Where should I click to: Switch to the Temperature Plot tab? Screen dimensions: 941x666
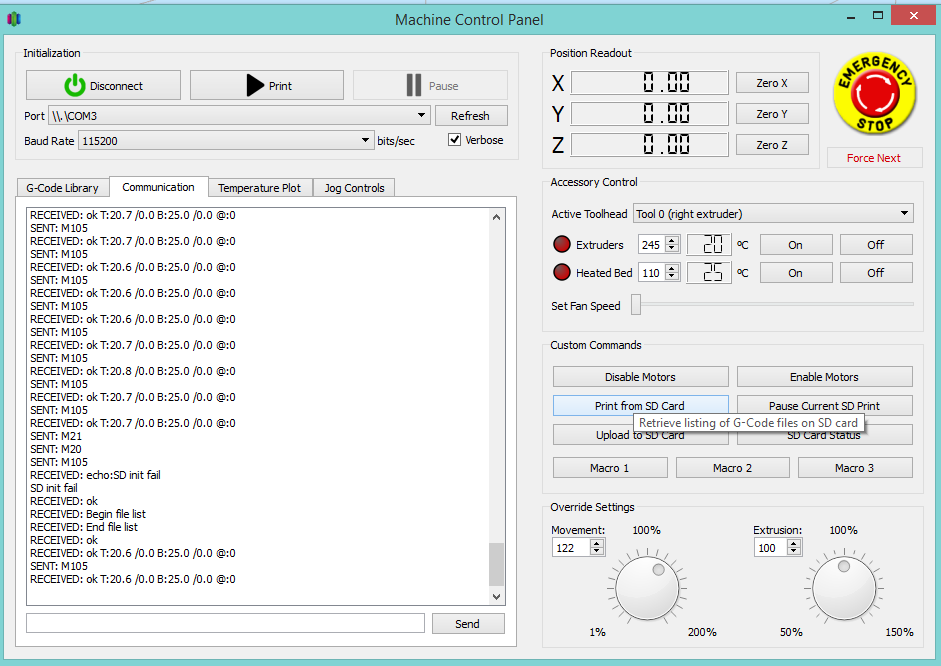[259, 188]
